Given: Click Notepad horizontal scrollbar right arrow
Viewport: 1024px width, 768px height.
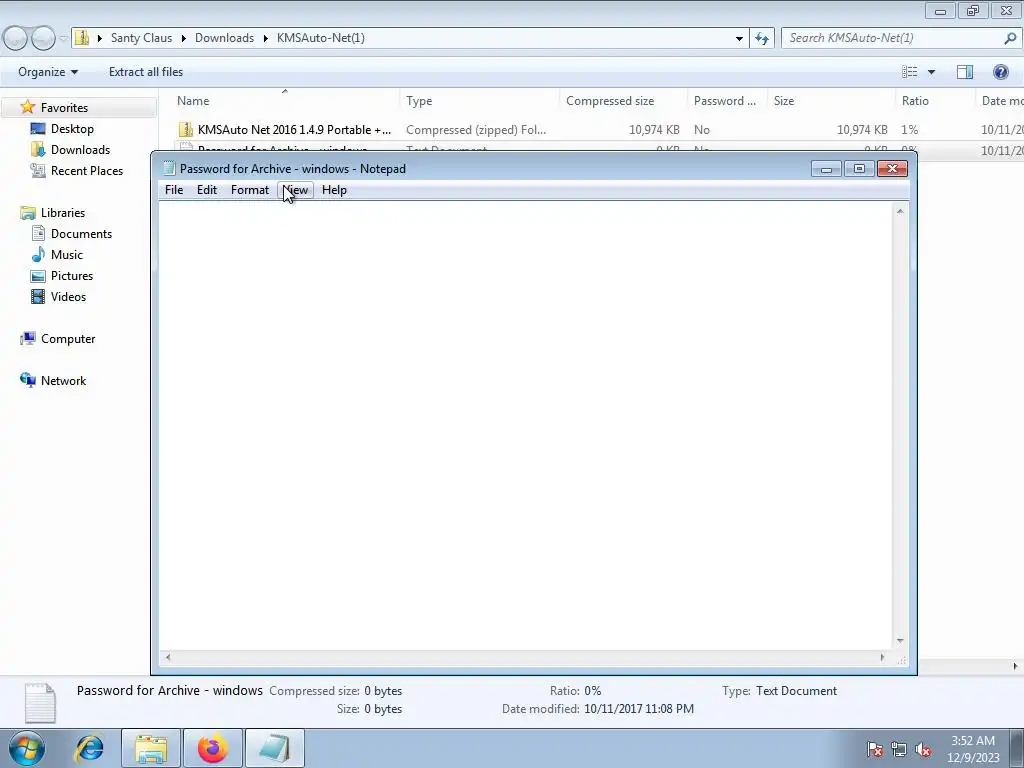Looking at the screenshot, I should tap(882, 658).
